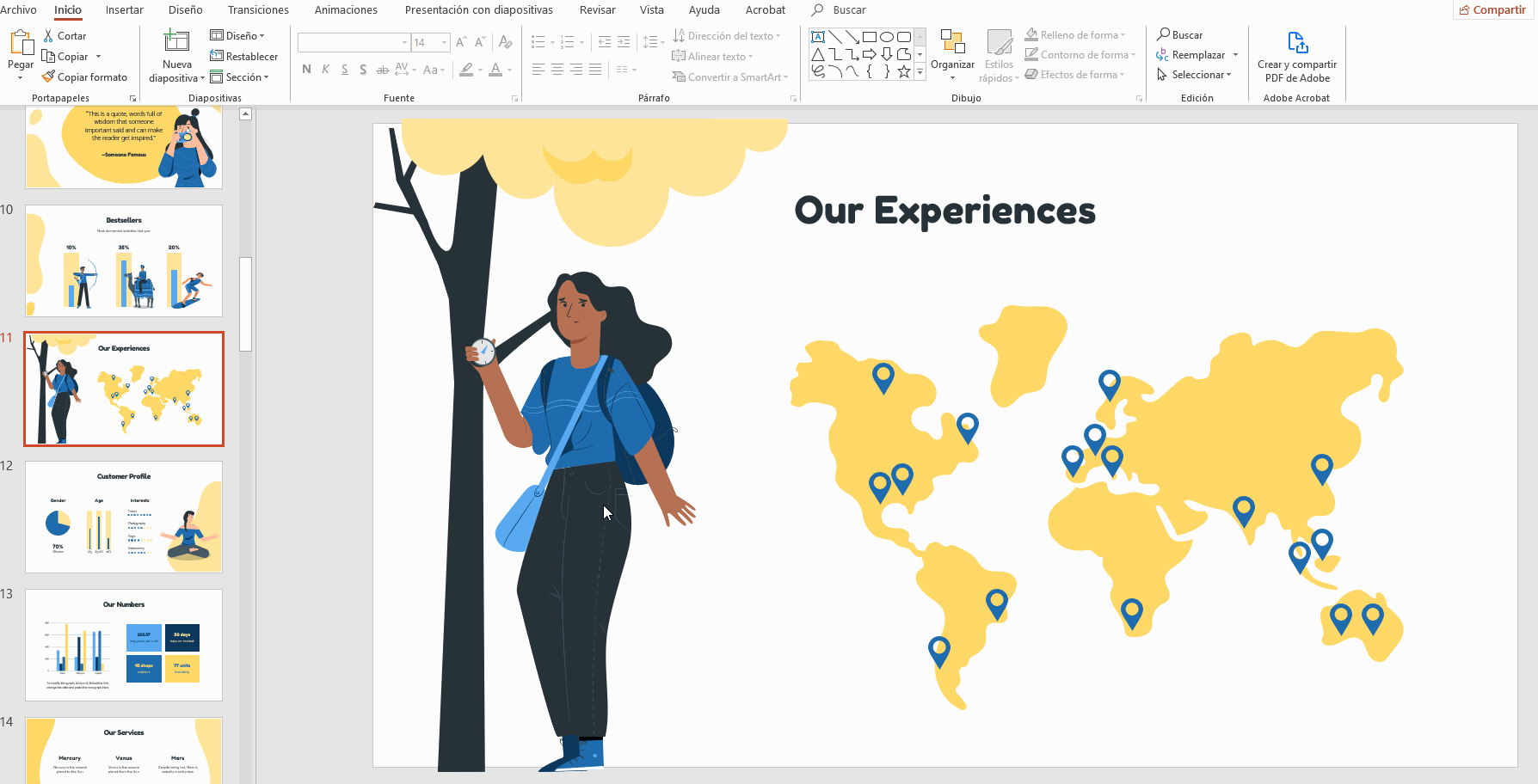Image resolution: width=1538 pixels, height=784 pixels.
Task: Click the Cortar scissors icon
Action: click(48, 36)
